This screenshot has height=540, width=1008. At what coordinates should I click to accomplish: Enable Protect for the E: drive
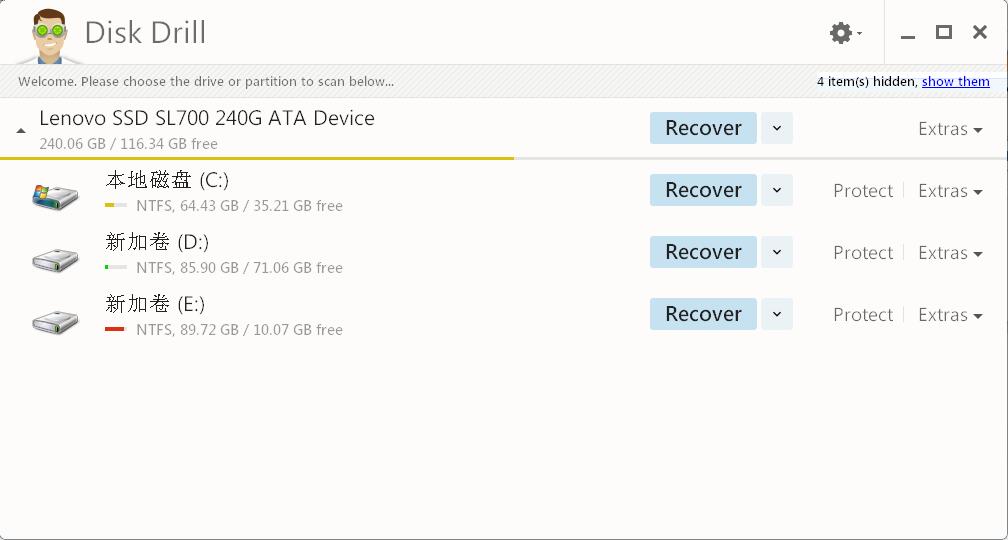[x=863, y=315]
